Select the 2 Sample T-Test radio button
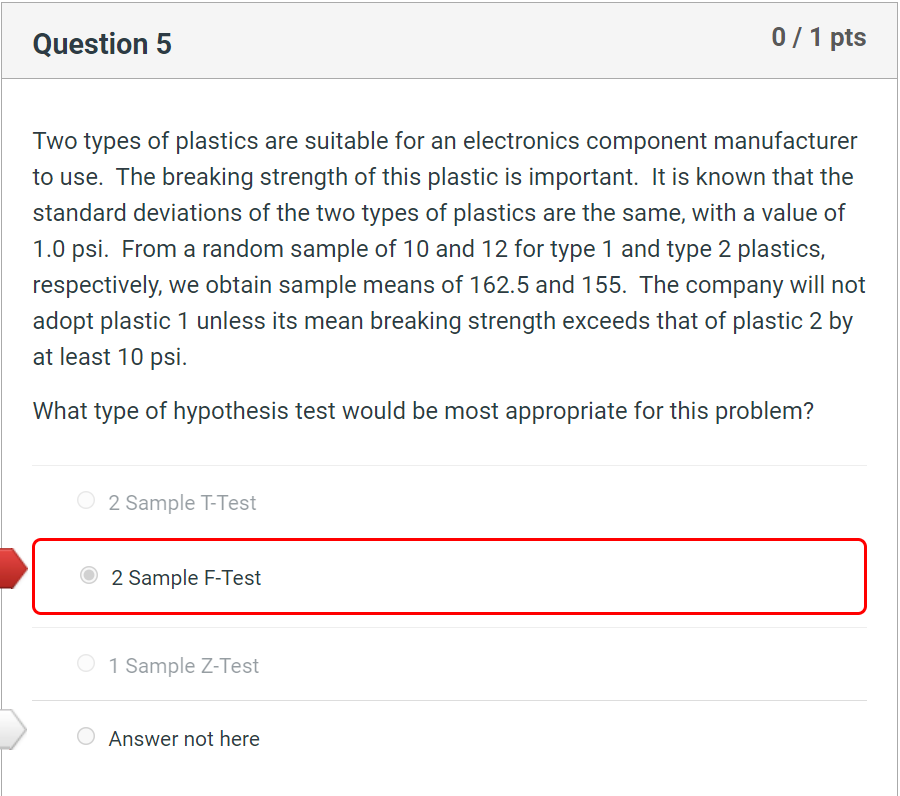The width and height of the screenshot is (900, 796). tap(86, 500)
